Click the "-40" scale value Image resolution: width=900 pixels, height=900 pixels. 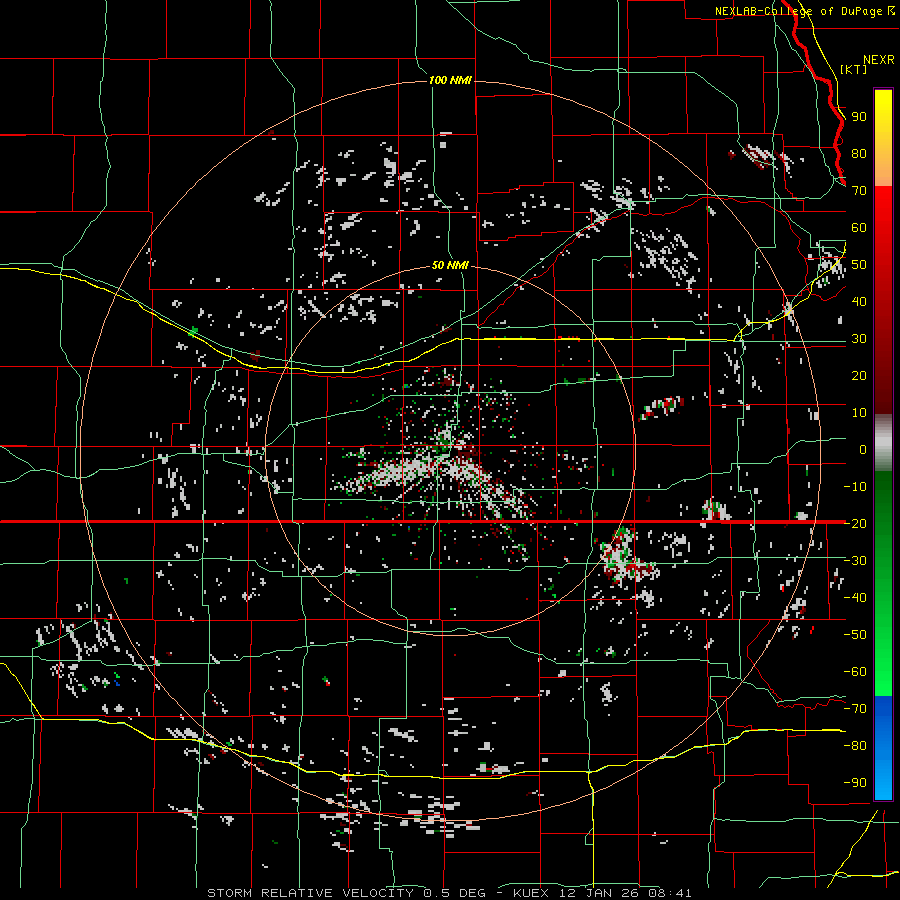[x=855, y=598]
